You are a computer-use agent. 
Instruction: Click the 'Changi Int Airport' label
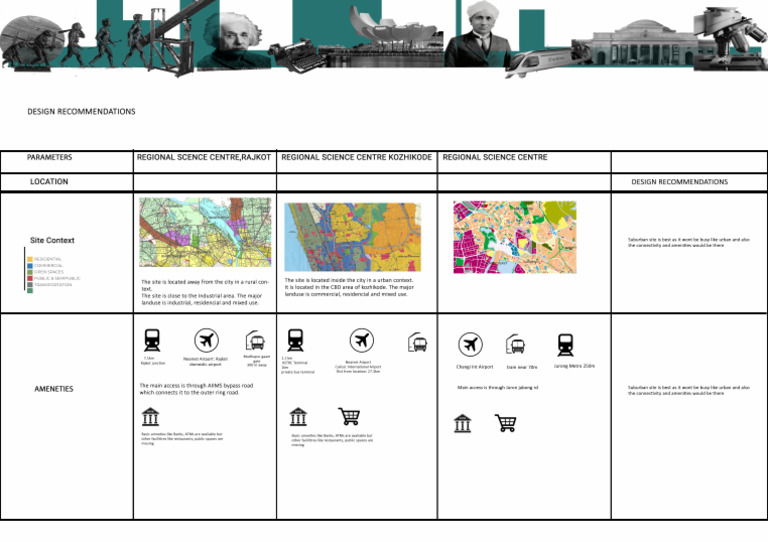474,367
